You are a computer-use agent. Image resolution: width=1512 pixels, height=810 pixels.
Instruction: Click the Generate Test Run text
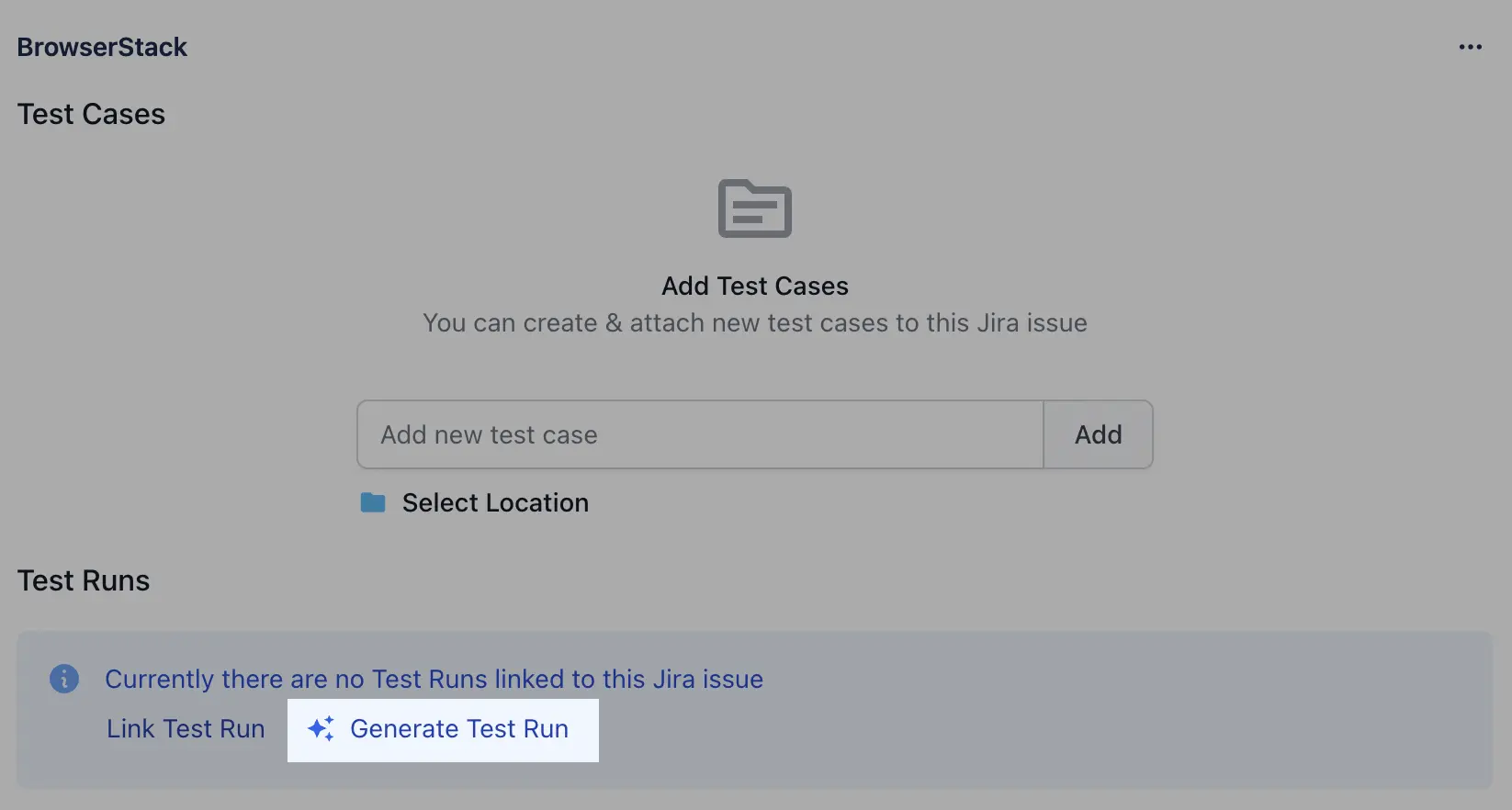point(459,729)
